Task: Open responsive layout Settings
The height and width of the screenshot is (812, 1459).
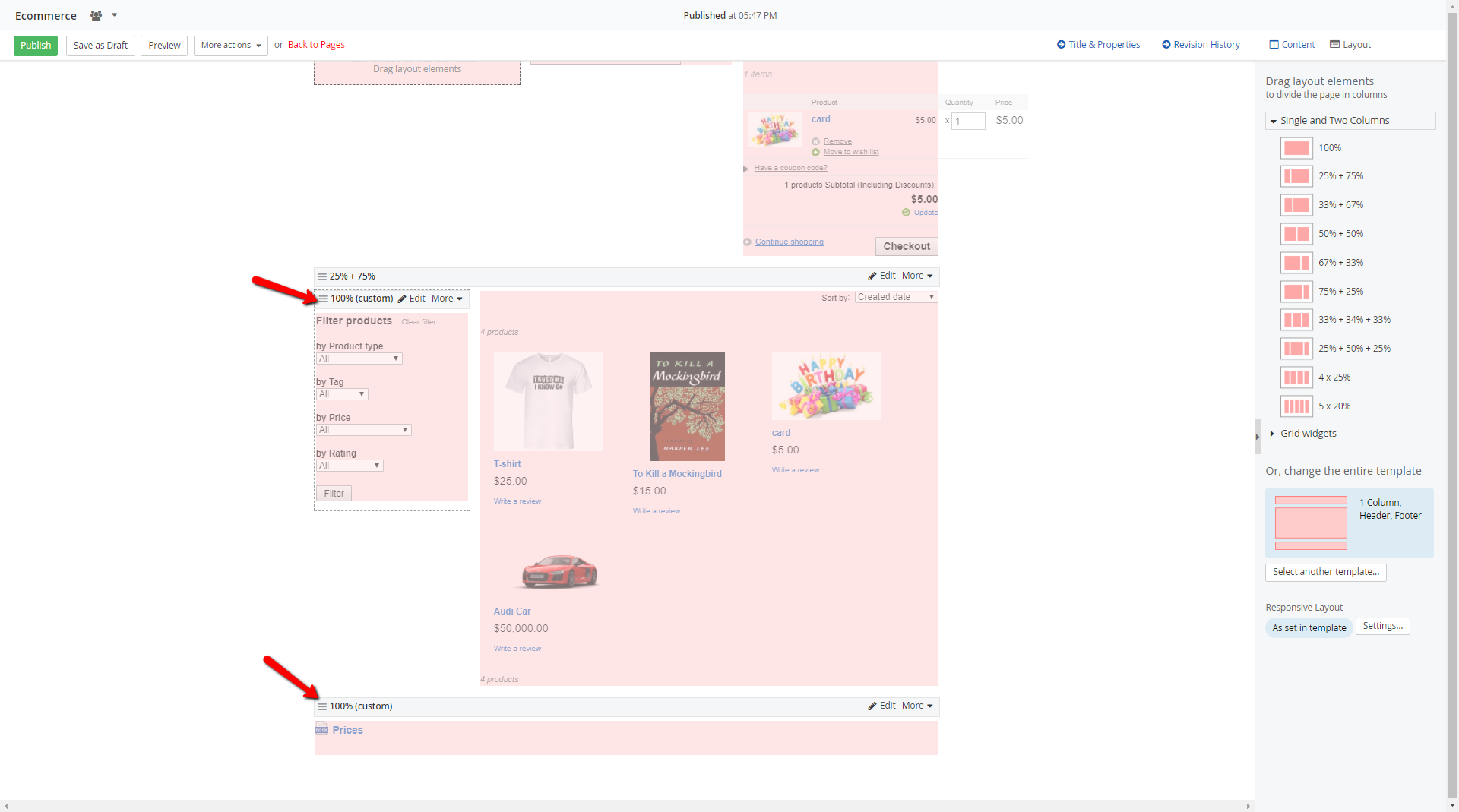Action: [1383, 627]
